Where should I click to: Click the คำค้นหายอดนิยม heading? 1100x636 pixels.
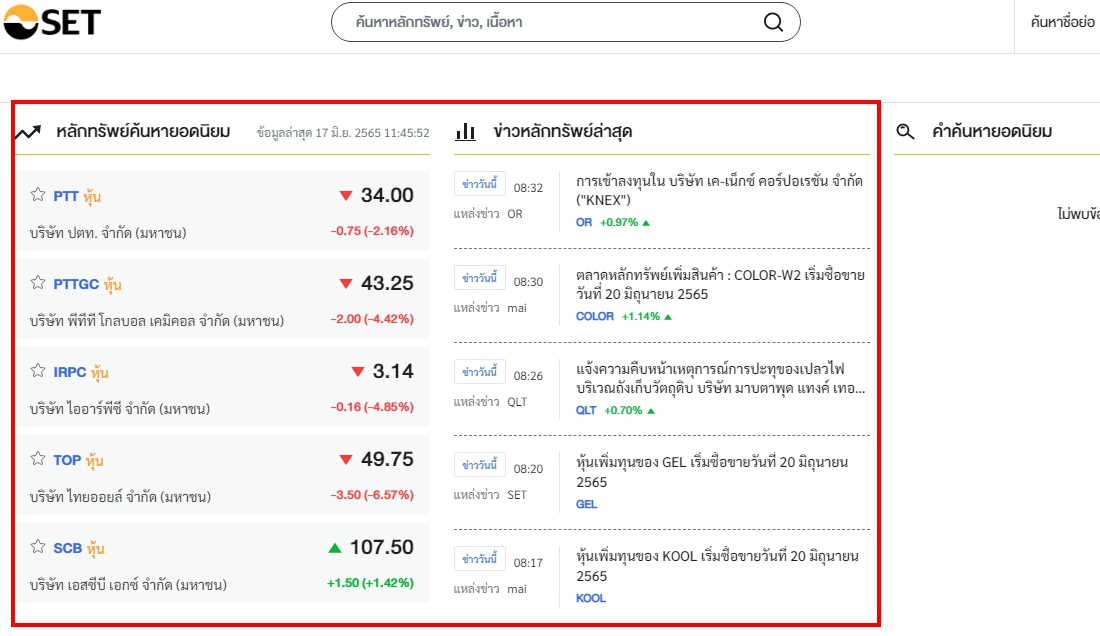pos(992,131)
